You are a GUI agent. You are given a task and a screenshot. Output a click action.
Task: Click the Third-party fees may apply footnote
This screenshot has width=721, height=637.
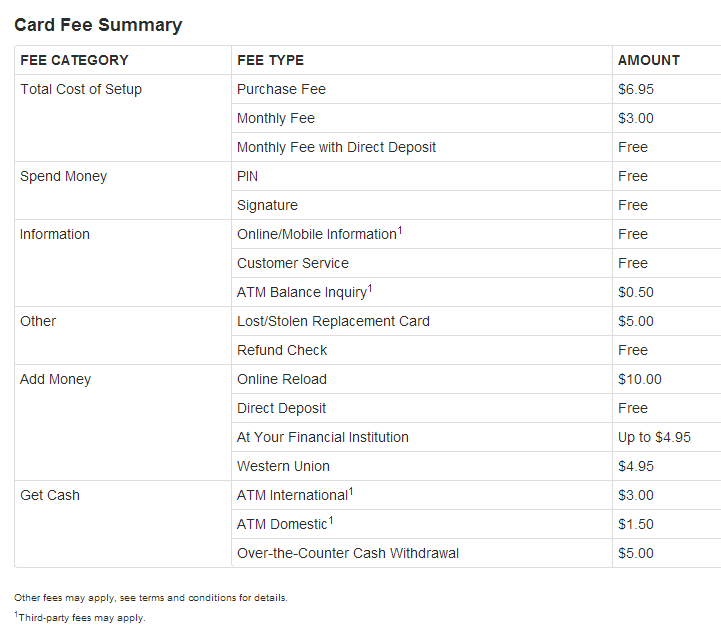click(x=80, y=617)
